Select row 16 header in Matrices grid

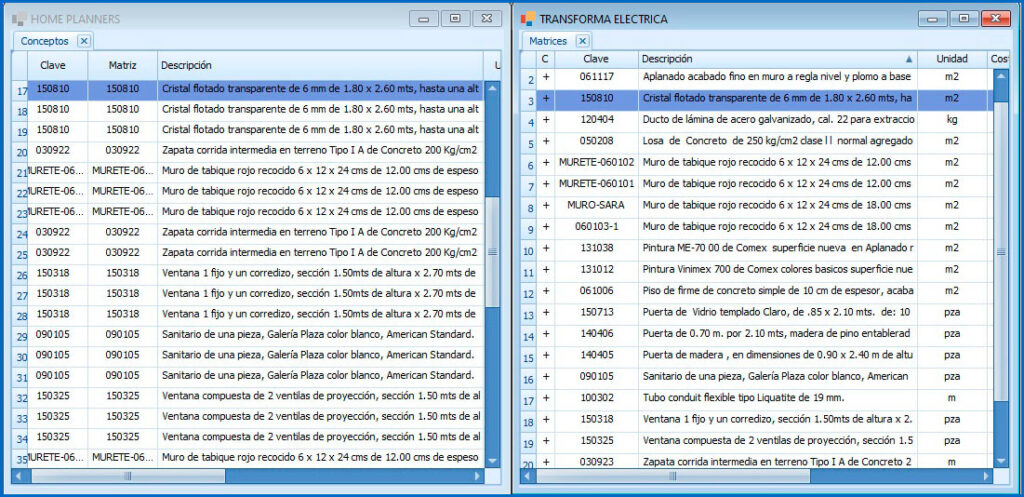(529, 377)
